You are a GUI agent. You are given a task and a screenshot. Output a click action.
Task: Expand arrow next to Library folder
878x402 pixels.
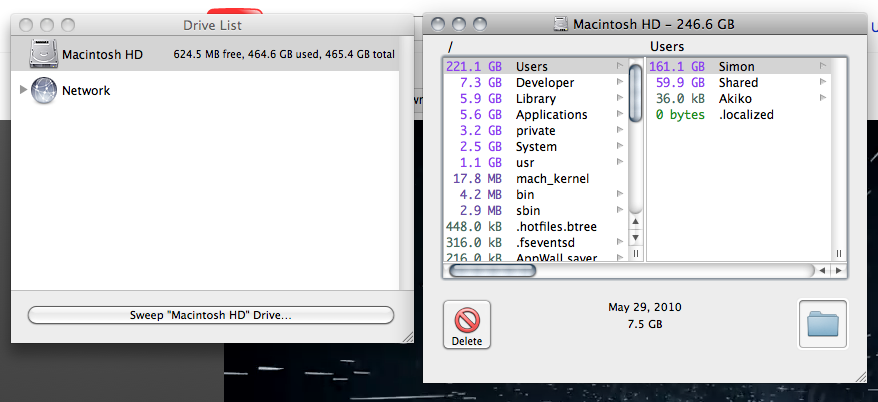tap(620, 98)
